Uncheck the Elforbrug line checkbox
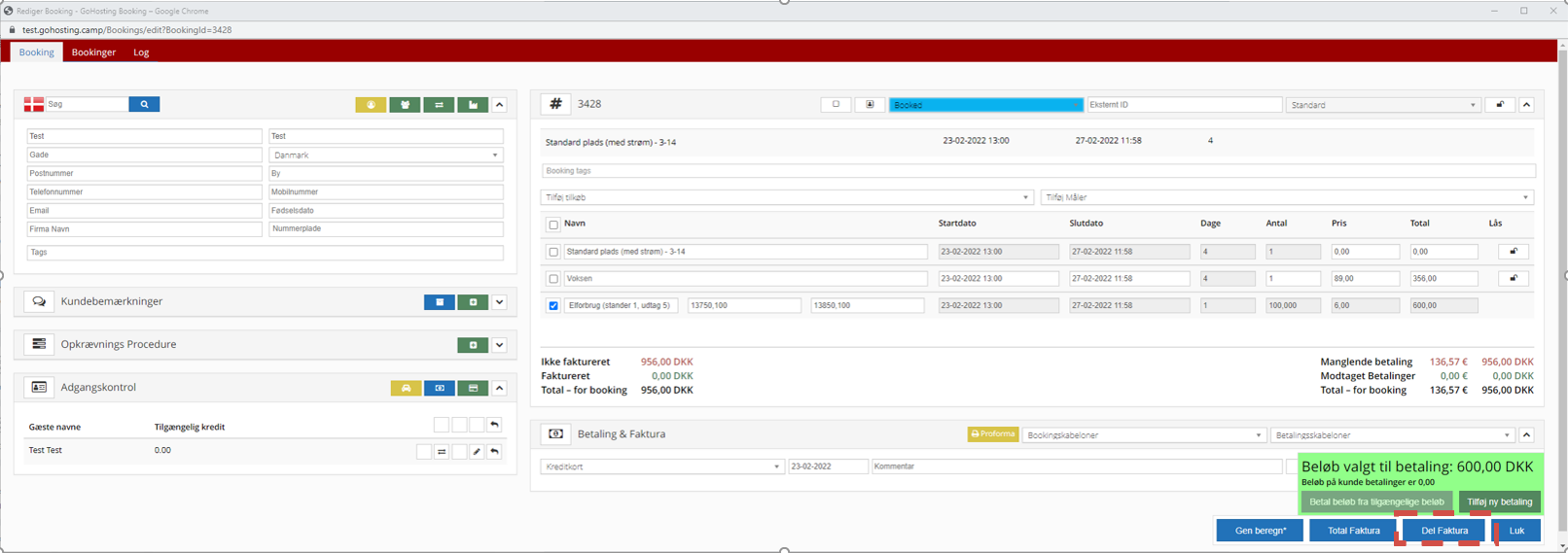 click(553, 306)
